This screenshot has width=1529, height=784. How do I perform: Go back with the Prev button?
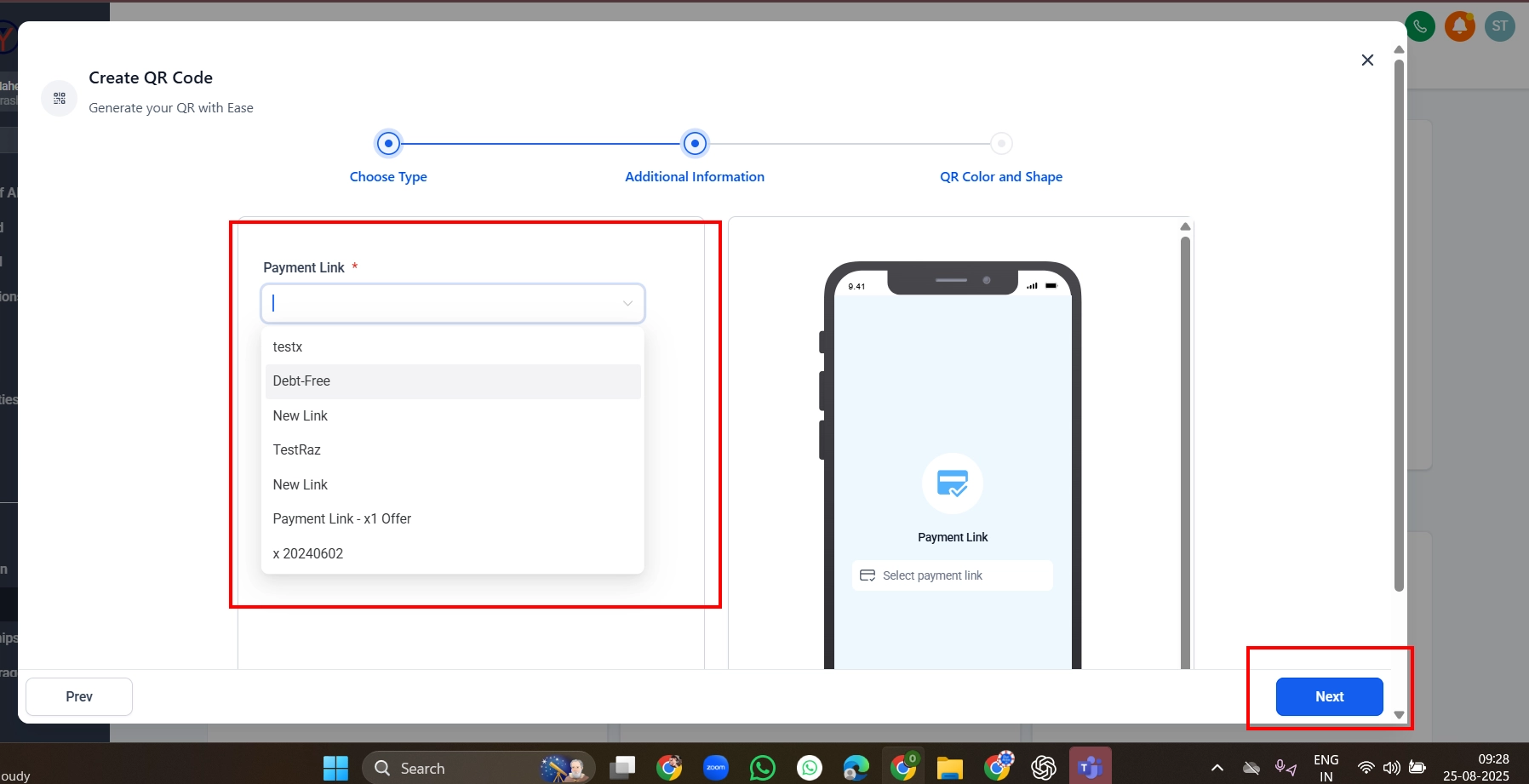pyautogui.click(x=79, y=697)
